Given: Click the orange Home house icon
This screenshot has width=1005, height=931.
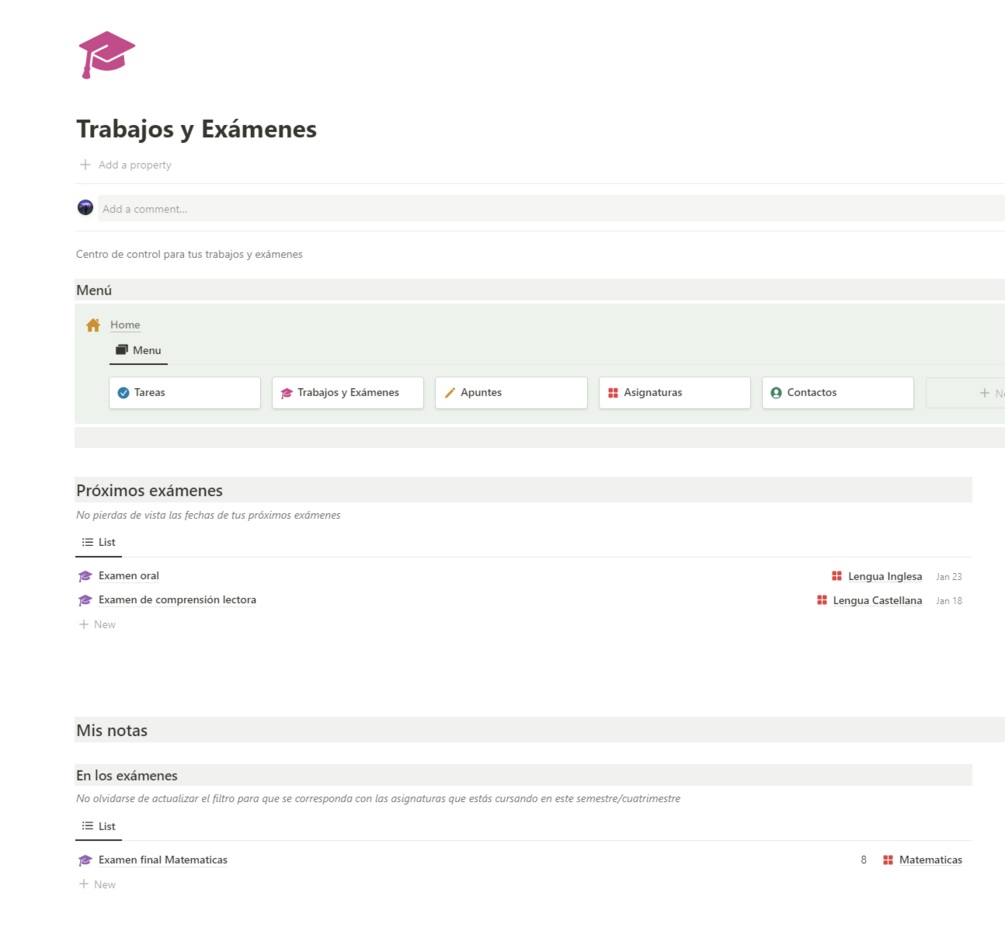Looking at the screenshot, I should coord(93,325).
